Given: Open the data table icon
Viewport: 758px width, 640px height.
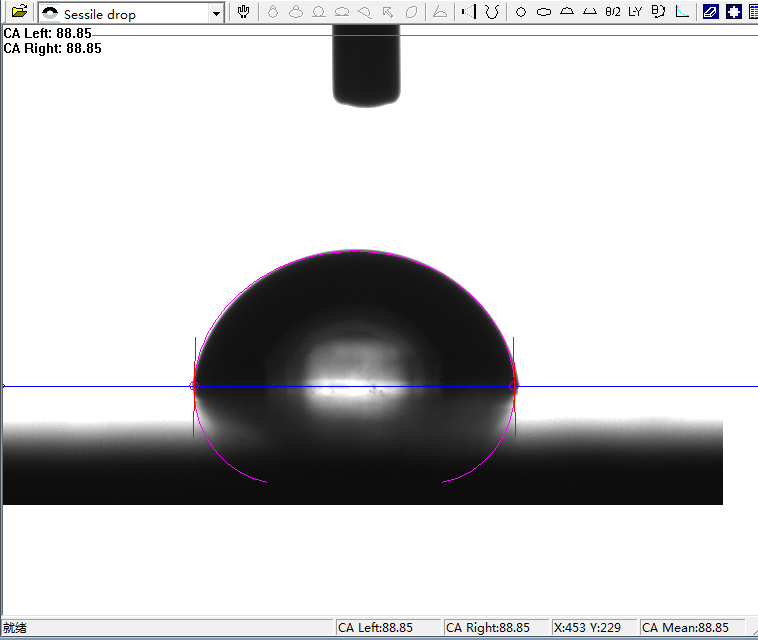Looking at the screenshot, I should point(752,12).
